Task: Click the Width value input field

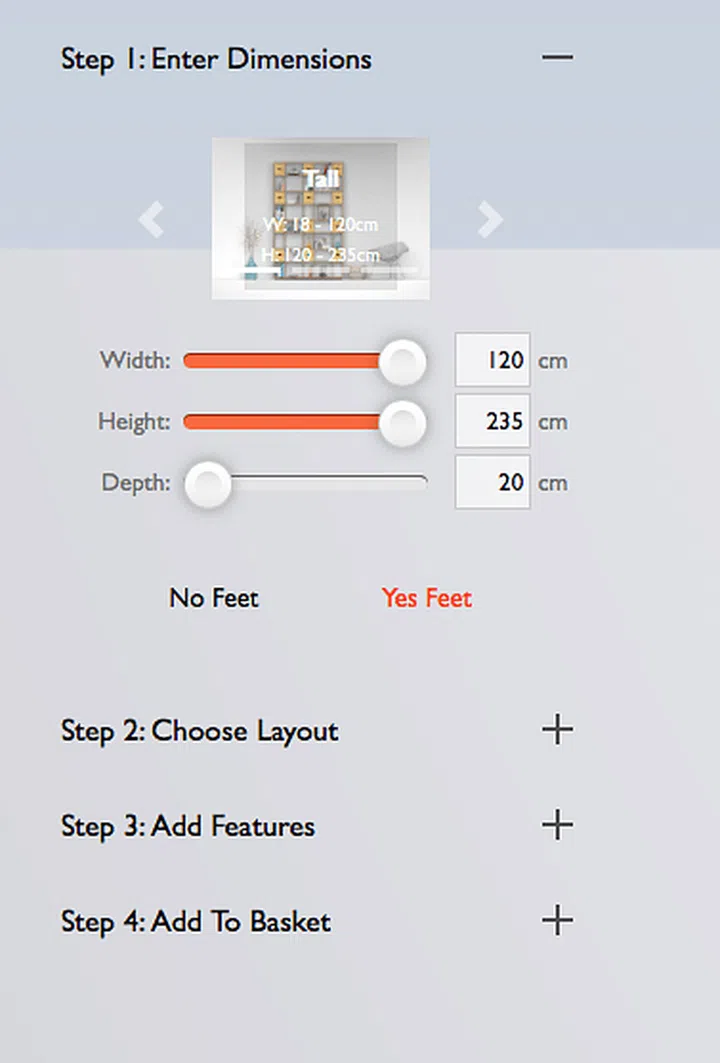Action: coord(492,360)
